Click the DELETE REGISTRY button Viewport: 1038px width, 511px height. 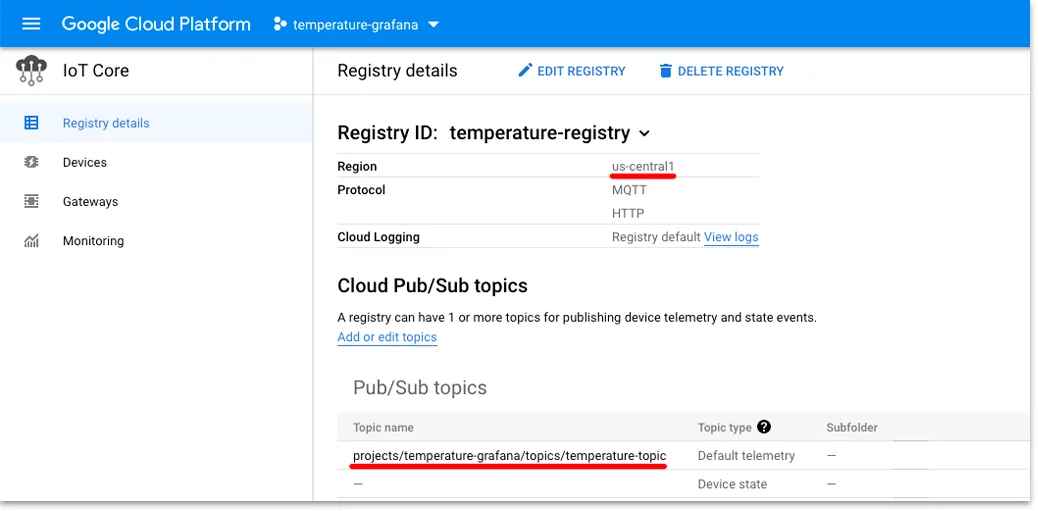[722, 71]
